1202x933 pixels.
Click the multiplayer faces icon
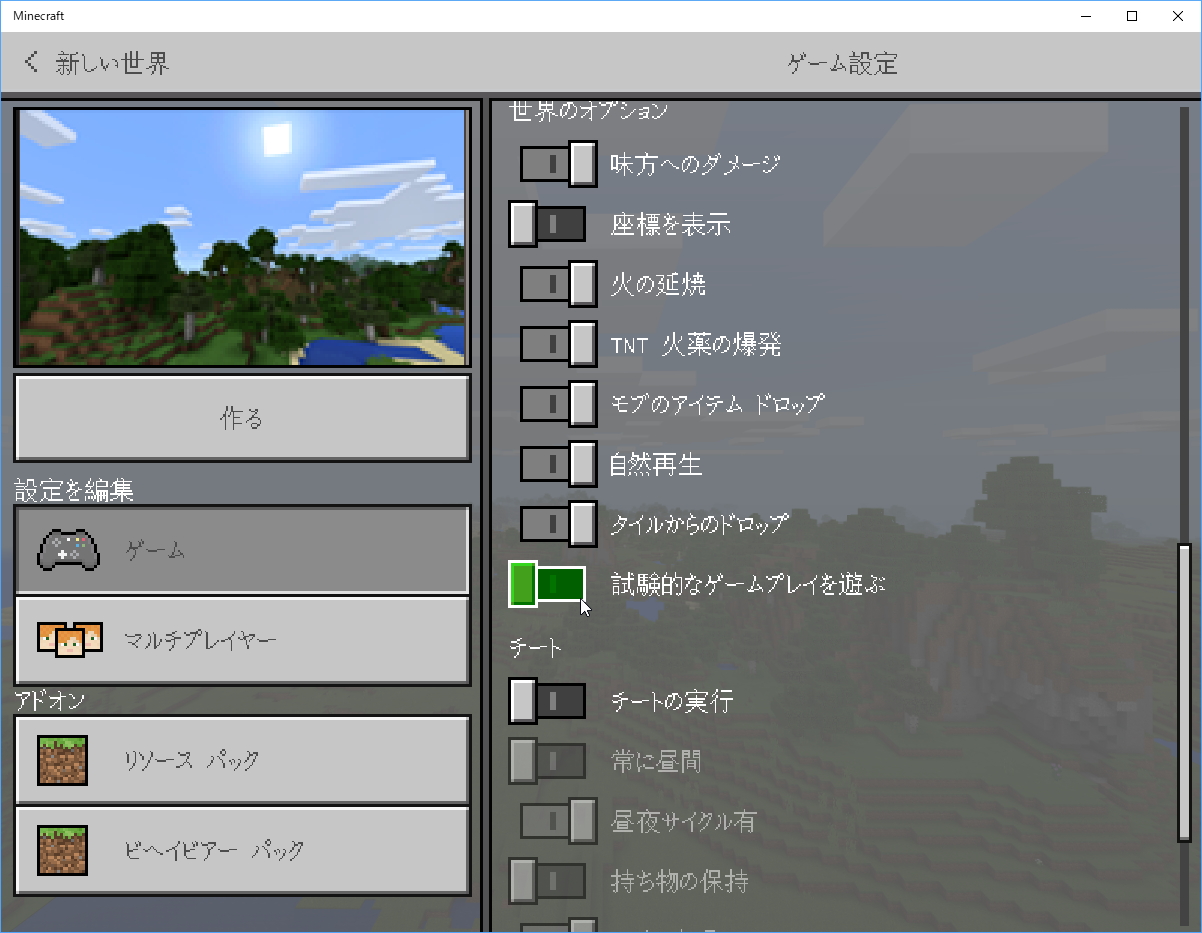coord(69,640)
